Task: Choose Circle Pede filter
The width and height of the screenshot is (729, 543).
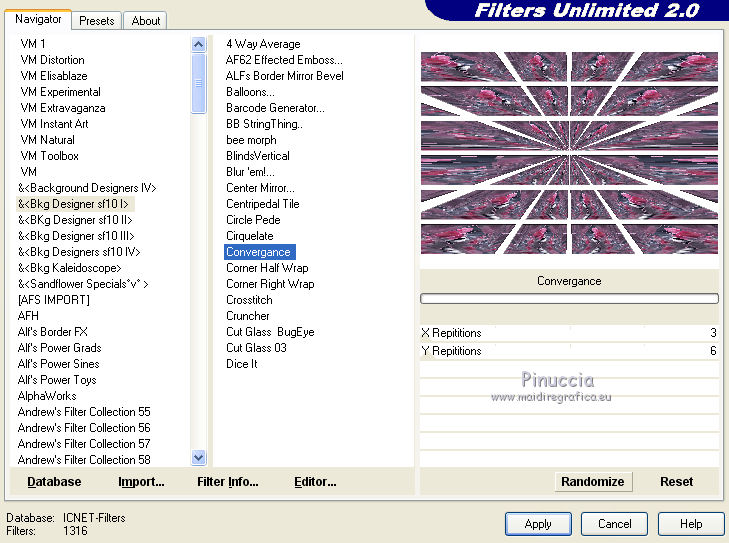Action: coord(253,220)
